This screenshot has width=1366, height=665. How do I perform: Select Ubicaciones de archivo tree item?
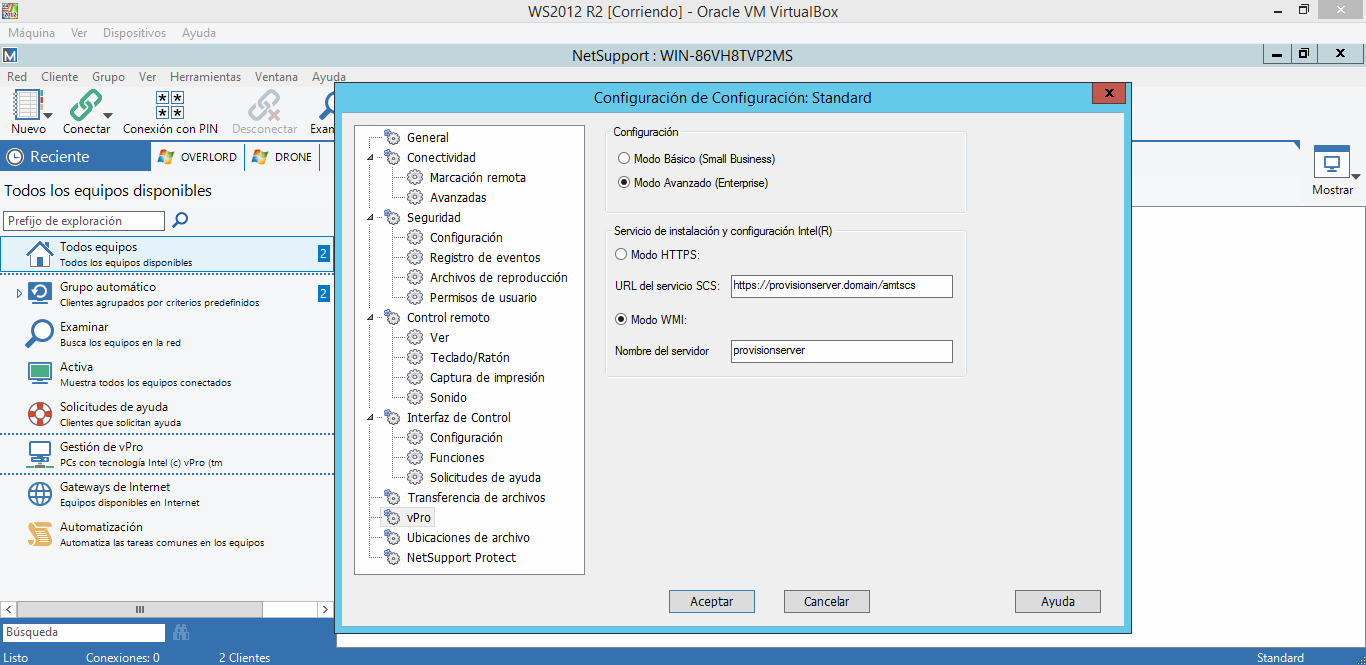click(468, 538)
